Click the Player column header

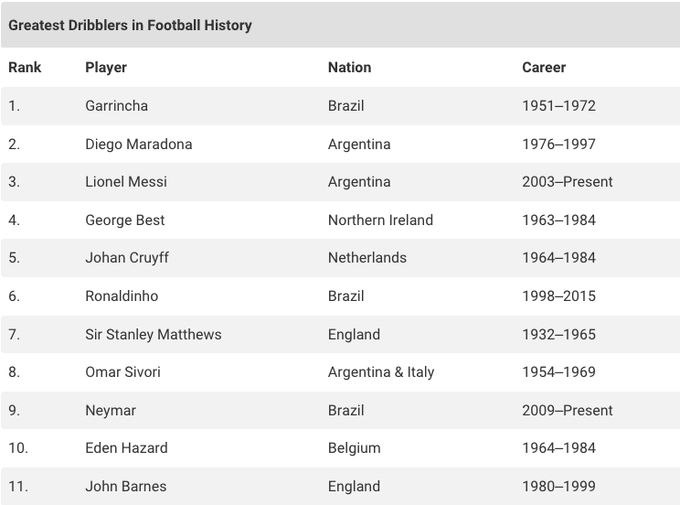pos(106,67)
